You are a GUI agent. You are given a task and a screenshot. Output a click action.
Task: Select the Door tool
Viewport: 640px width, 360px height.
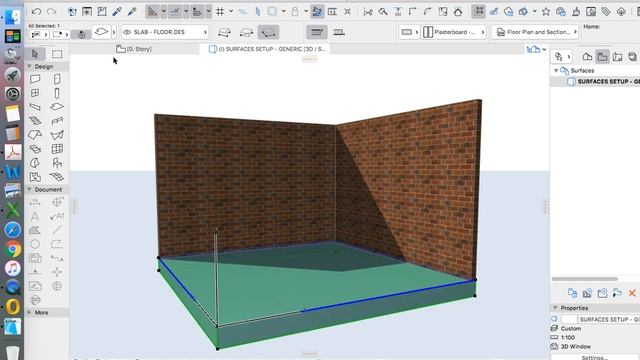point(57,78)
